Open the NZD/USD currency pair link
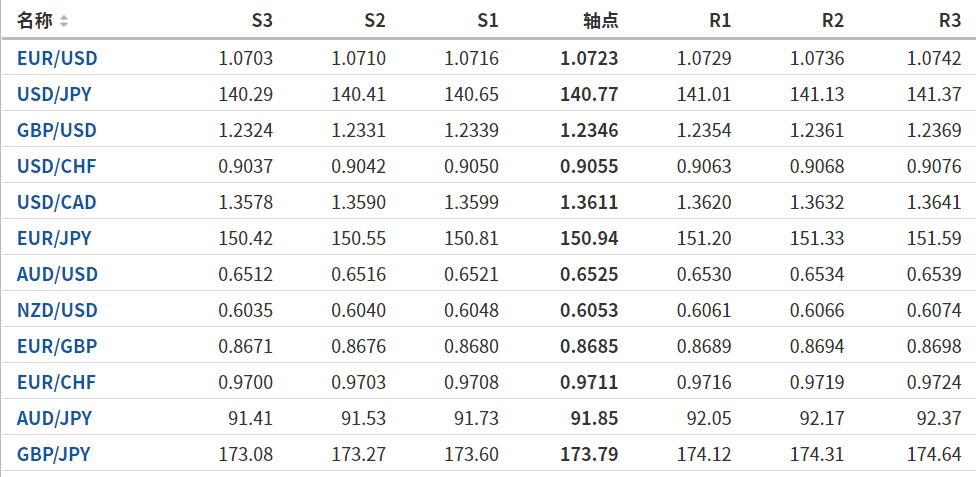The width and height of the screenshot is (976, 477). coord(57,311)
